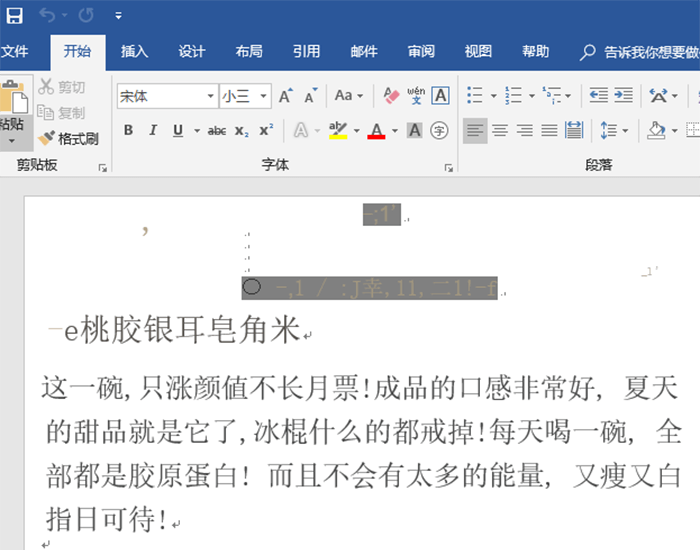Click the 告诉我你想要做 search box
The image size is (700, 550).
click(x=650, y=52)
